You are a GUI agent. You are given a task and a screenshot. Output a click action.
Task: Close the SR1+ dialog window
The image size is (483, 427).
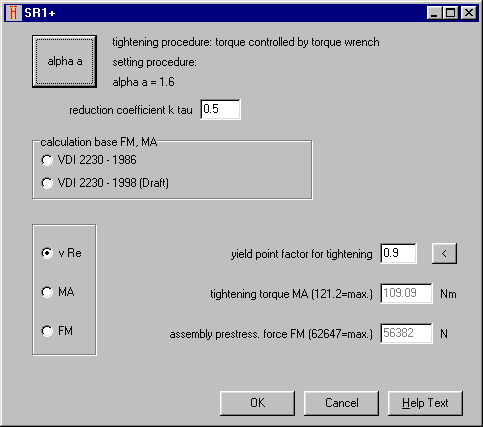[469, 13]
